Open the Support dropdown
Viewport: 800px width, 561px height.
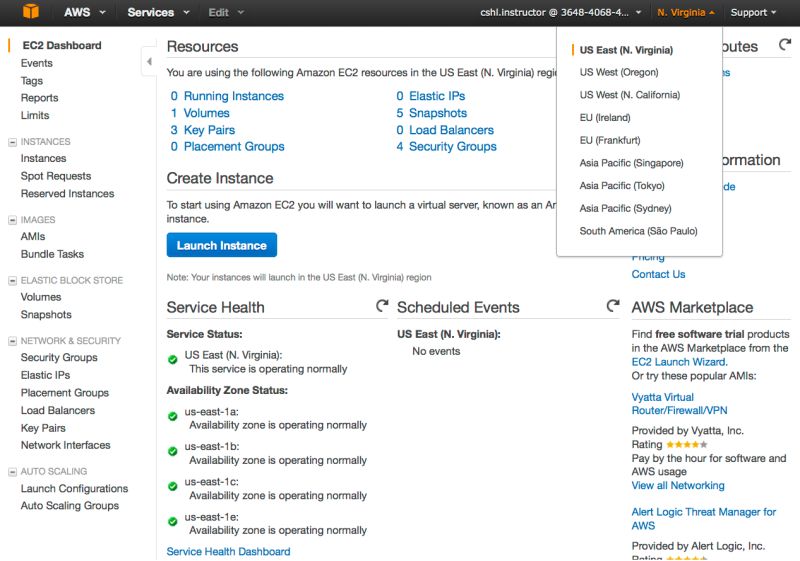753,12
